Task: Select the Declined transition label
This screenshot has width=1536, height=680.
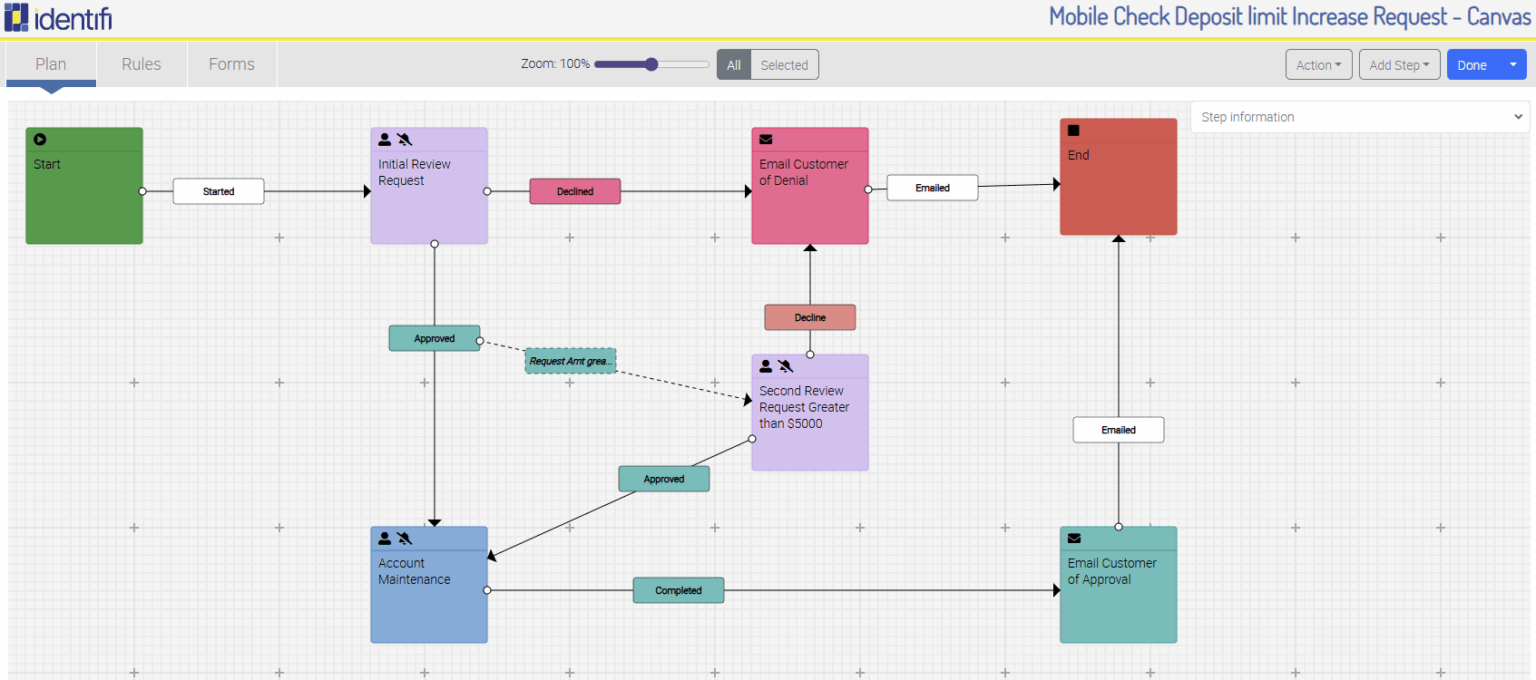Action: coord(575,190)
